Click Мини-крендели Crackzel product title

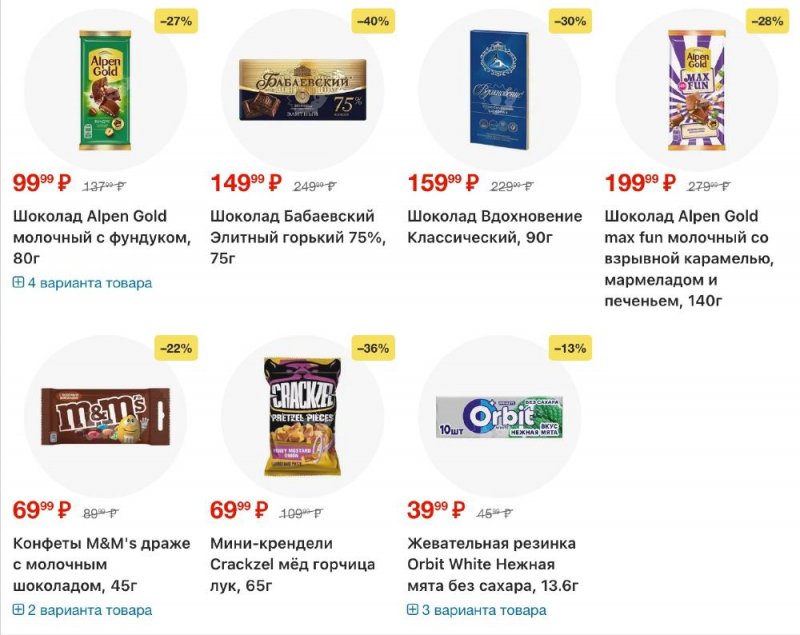293,564
